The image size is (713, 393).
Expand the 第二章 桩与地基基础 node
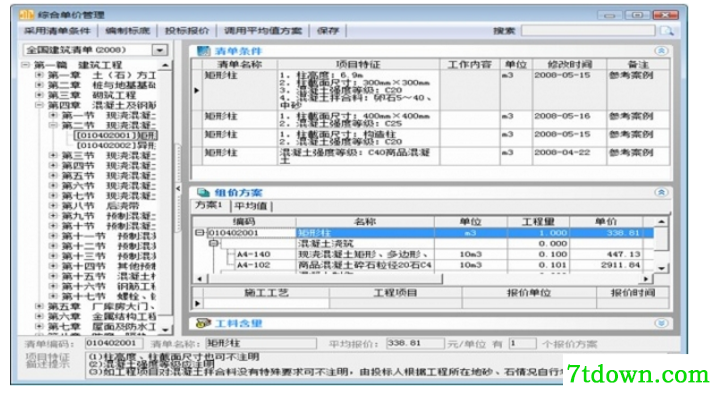(40, 85)
